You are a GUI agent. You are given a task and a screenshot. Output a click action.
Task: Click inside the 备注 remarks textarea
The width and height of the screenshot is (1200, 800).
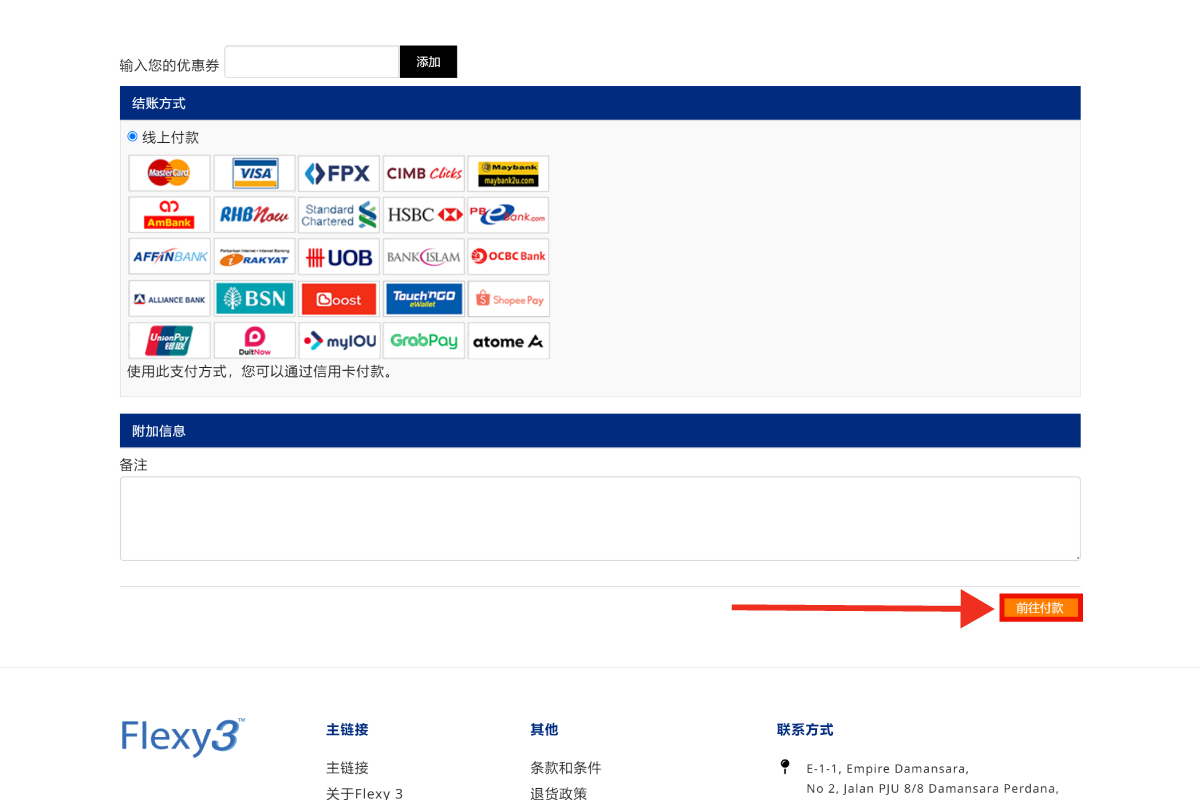600,518
